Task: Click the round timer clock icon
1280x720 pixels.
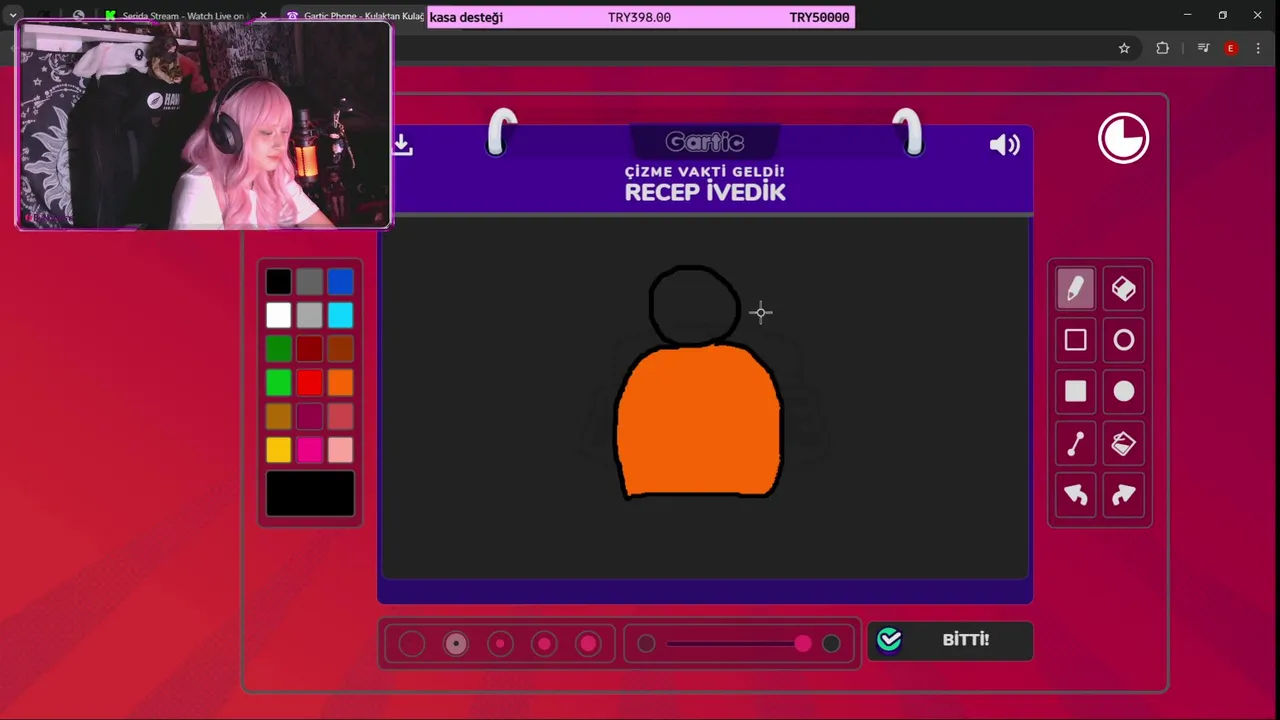Action: [1123, 138]
